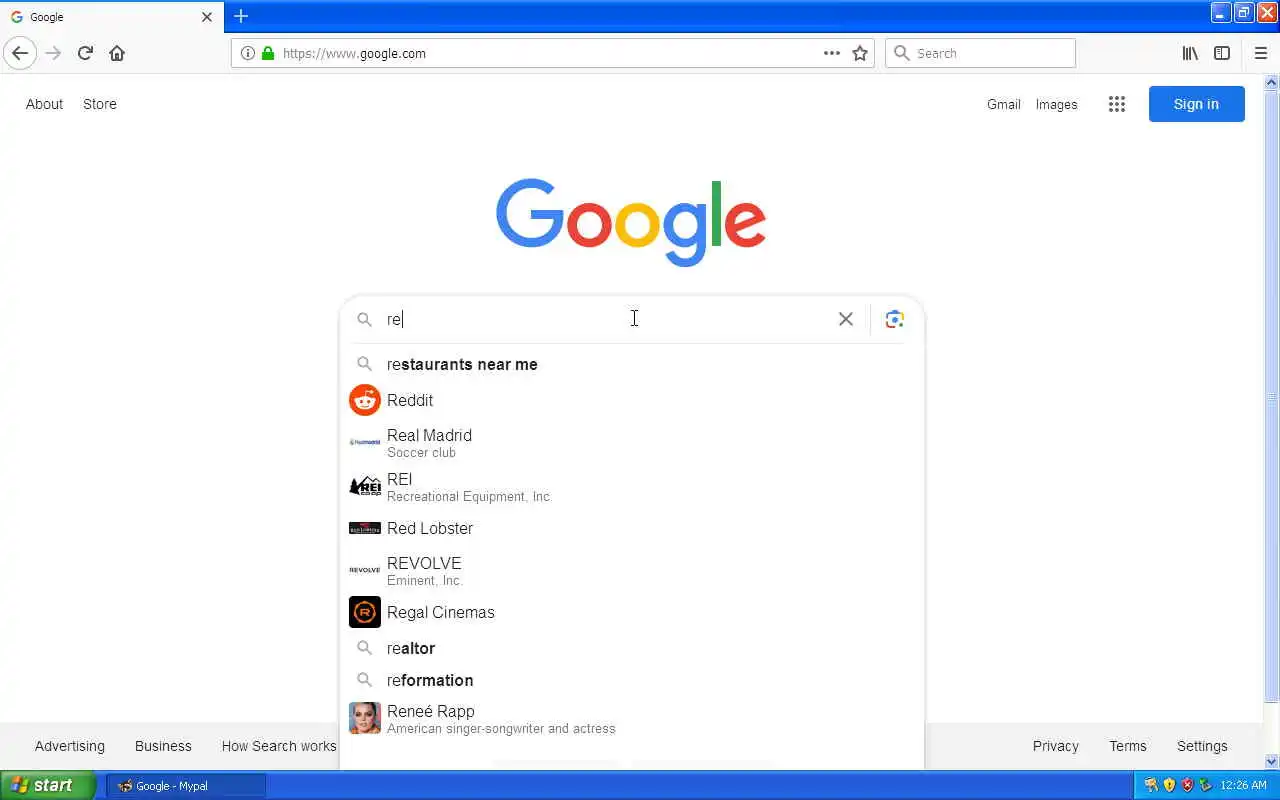The height and width of the screenshot is (800, 1280).
Task: Open the About link
Action: [x=44, y=104]
